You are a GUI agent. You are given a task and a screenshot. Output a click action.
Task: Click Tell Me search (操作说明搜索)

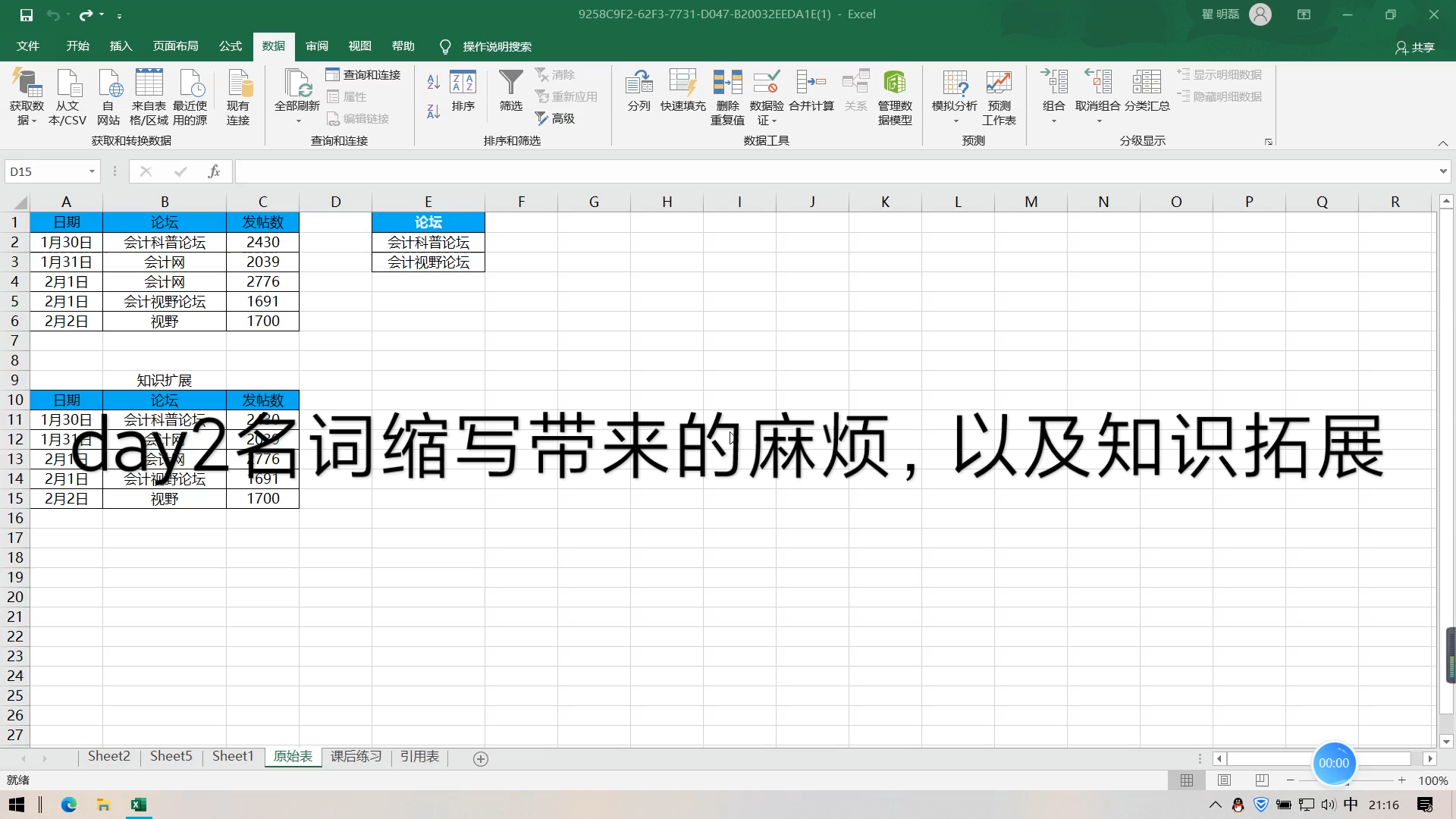[486, 47]
